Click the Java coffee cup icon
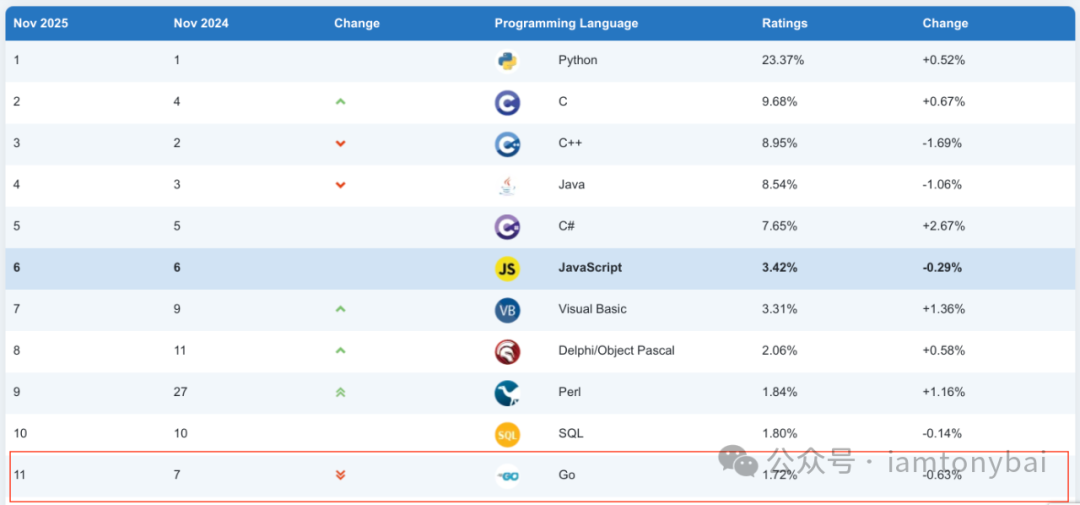This screenshot has height=505, width=1080. (x=507, y=185)
